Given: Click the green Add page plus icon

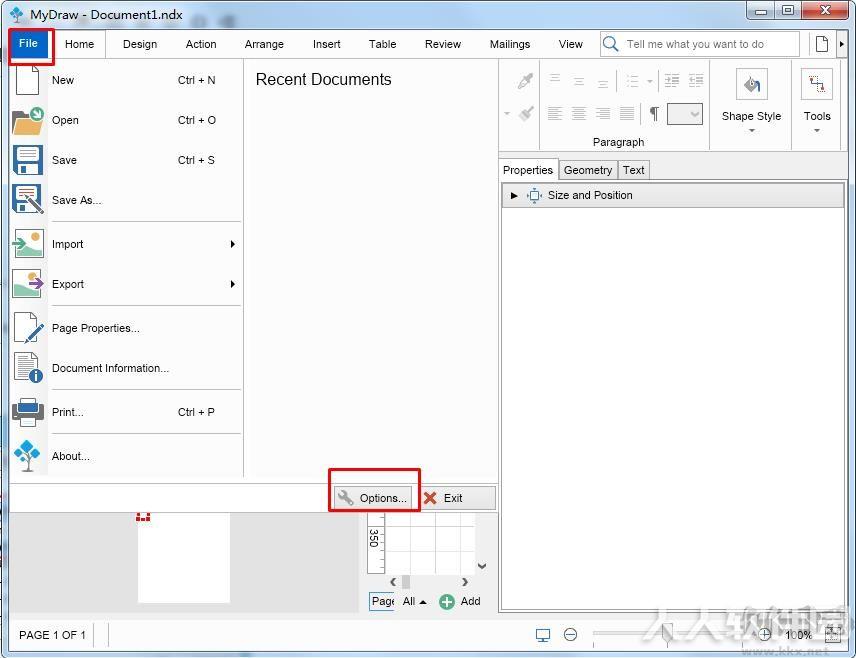Looking at the screenshot, I should coord(447,602).
